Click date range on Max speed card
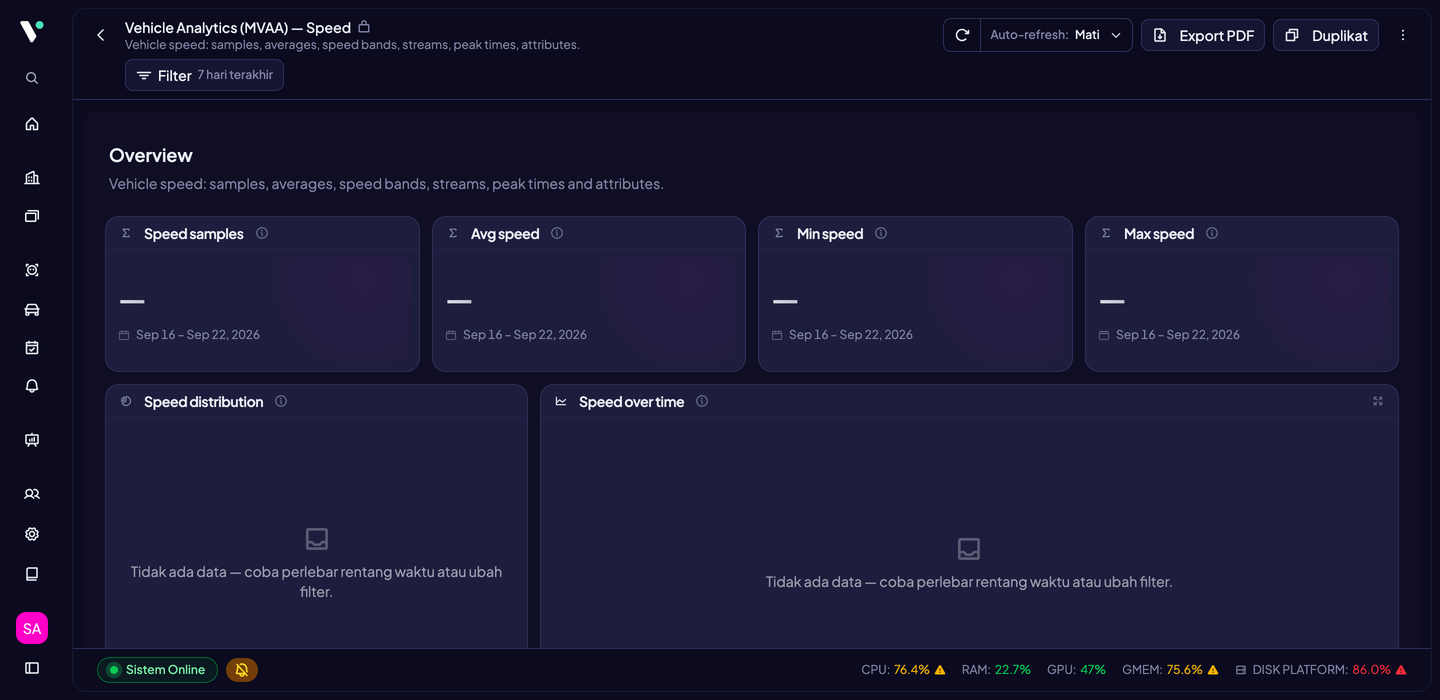1440x700 pixels. click(x=1178, y=335)
